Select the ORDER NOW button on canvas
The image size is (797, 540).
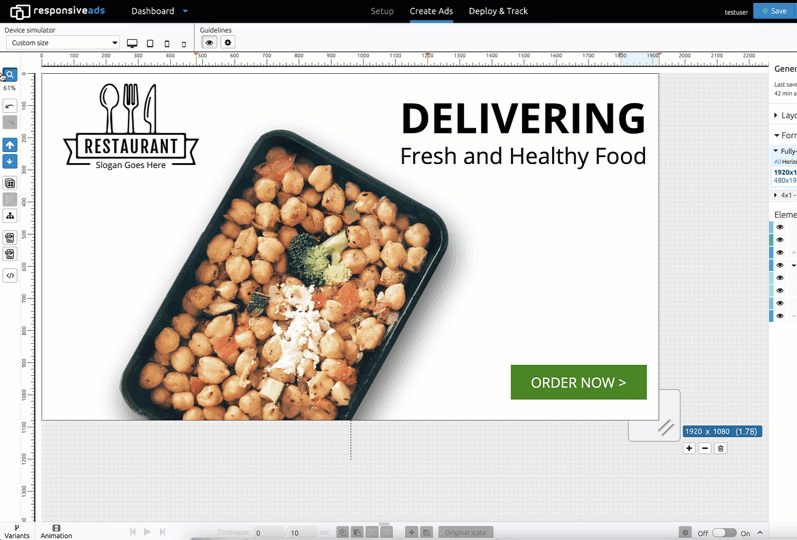pos(578,382)
